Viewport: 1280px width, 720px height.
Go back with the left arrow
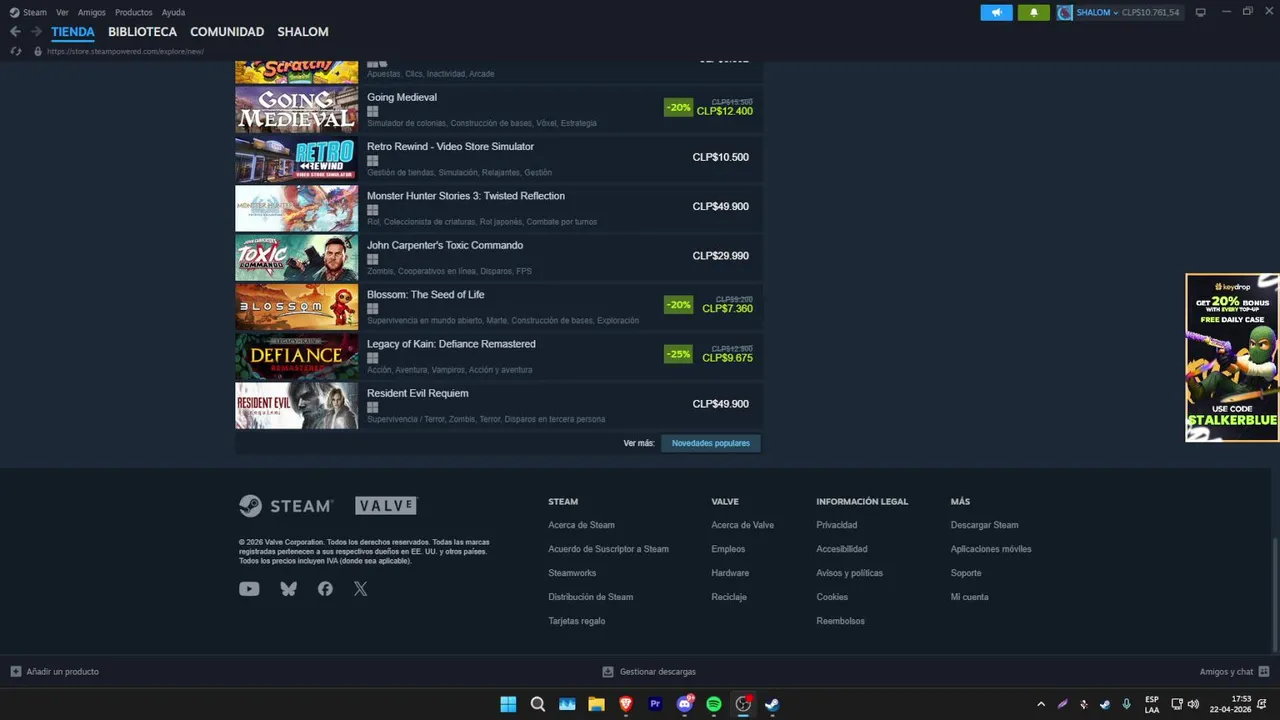click(15, 32)
